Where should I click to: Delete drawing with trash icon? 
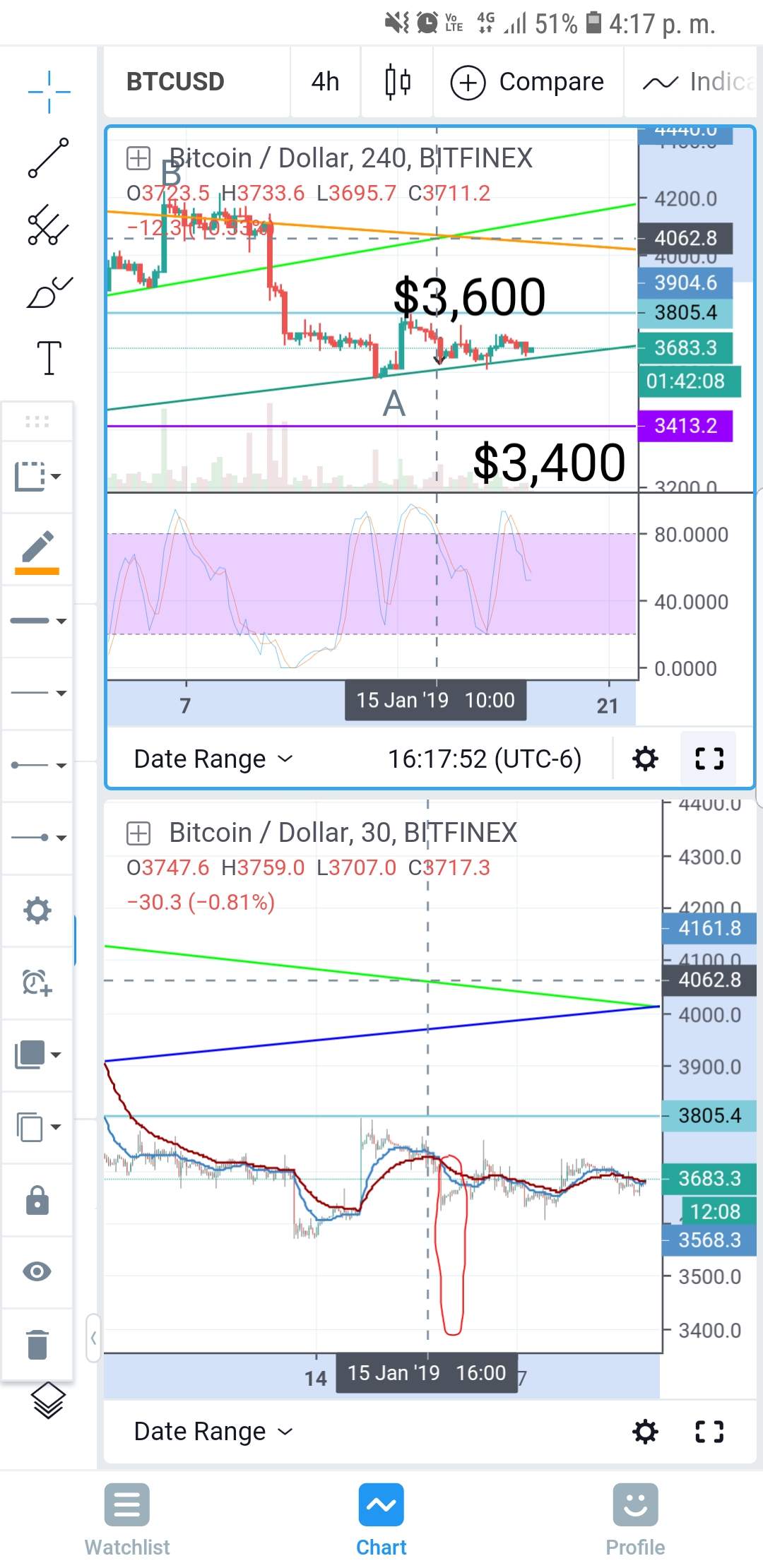(x=37, y=1343)
